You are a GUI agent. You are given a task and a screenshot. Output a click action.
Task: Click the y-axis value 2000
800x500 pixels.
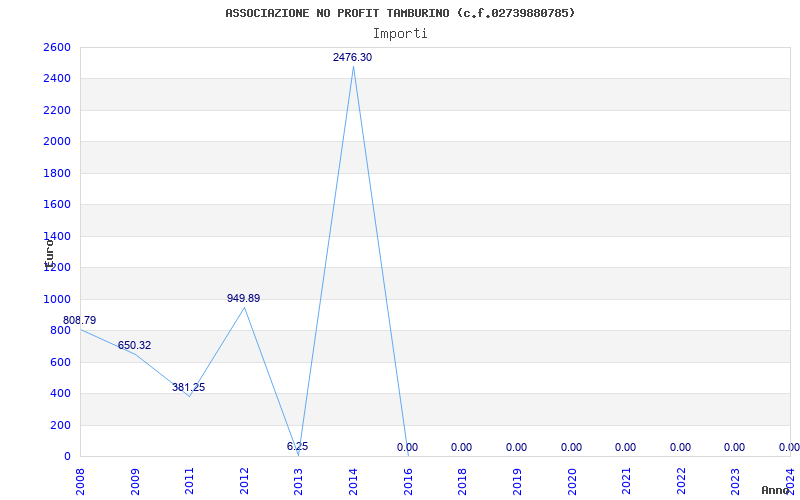(57, 142)
